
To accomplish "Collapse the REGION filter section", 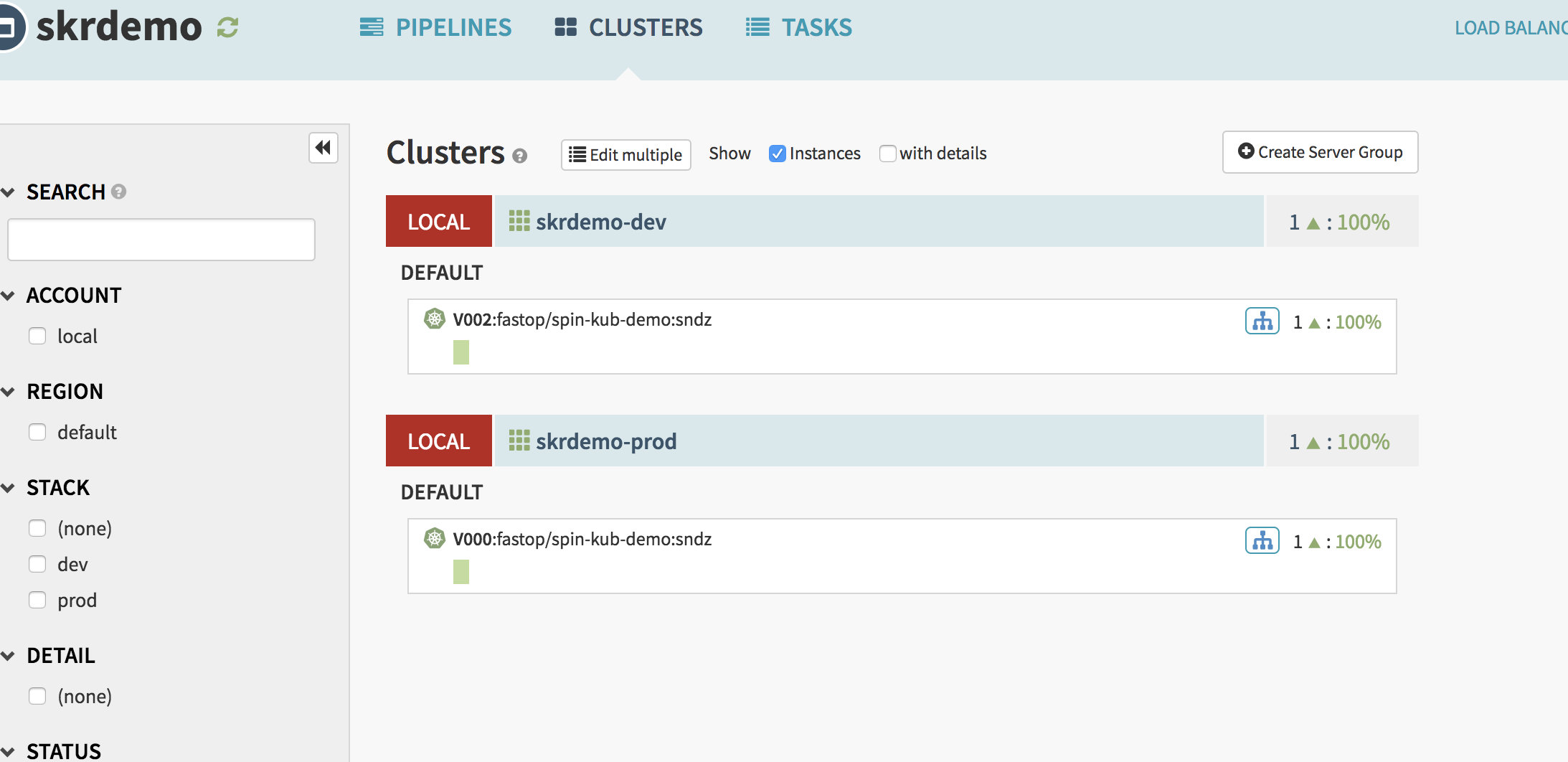I will pyautogui.click(x=9, y=392).
